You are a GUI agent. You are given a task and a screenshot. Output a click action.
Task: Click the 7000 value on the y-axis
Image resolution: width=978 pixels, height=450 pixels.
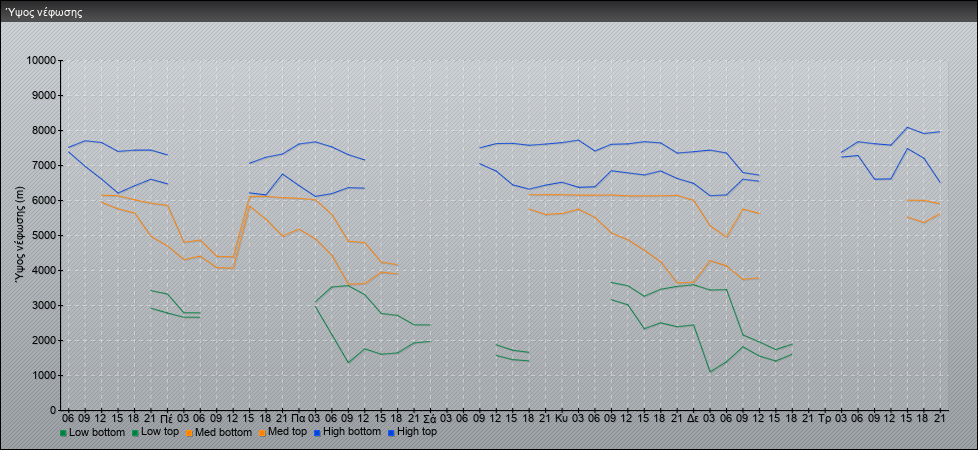[x=44, y=165]
